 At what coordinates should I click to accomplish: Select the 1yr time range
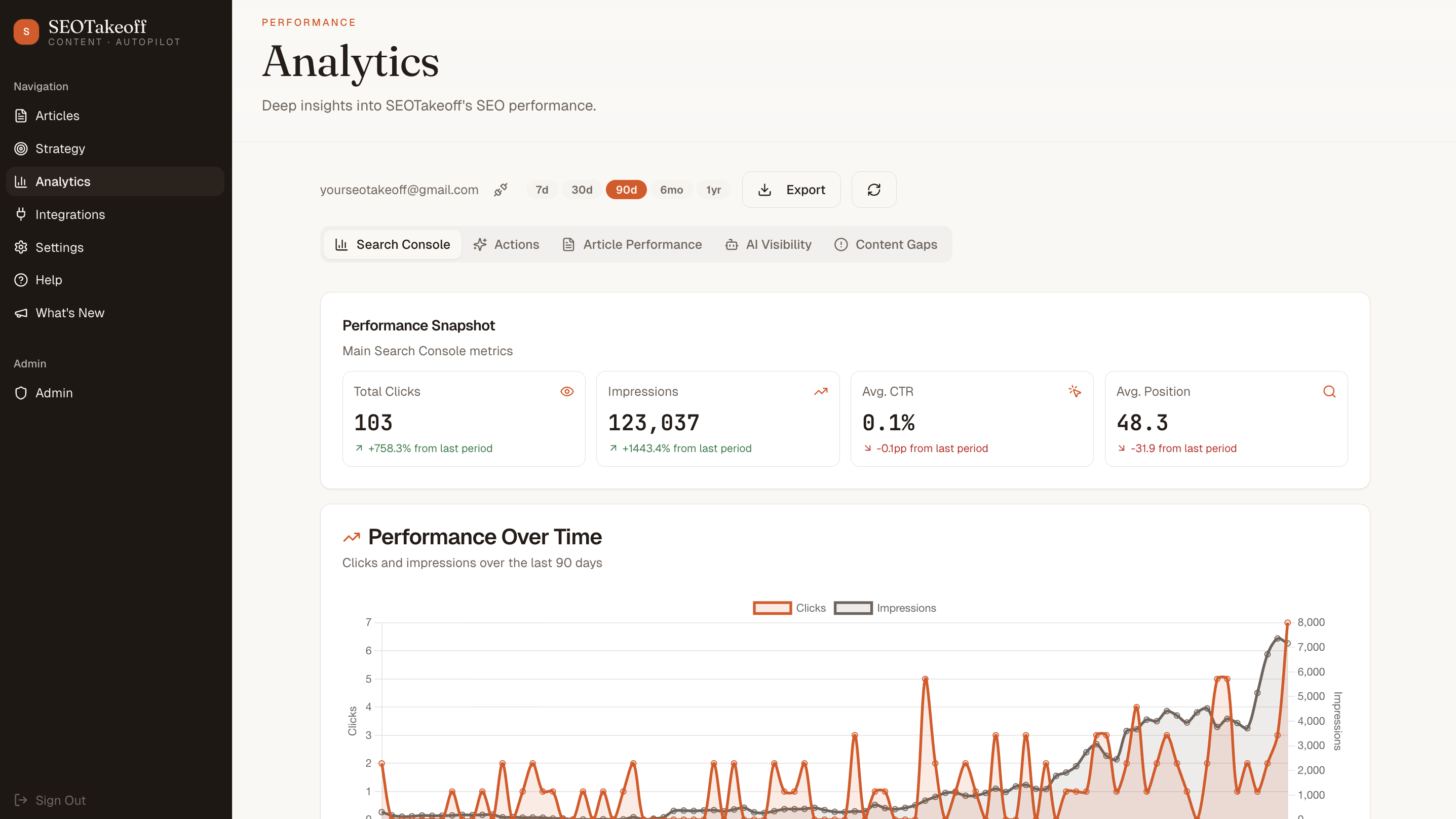pyautogui.click(x=713, y=190)
